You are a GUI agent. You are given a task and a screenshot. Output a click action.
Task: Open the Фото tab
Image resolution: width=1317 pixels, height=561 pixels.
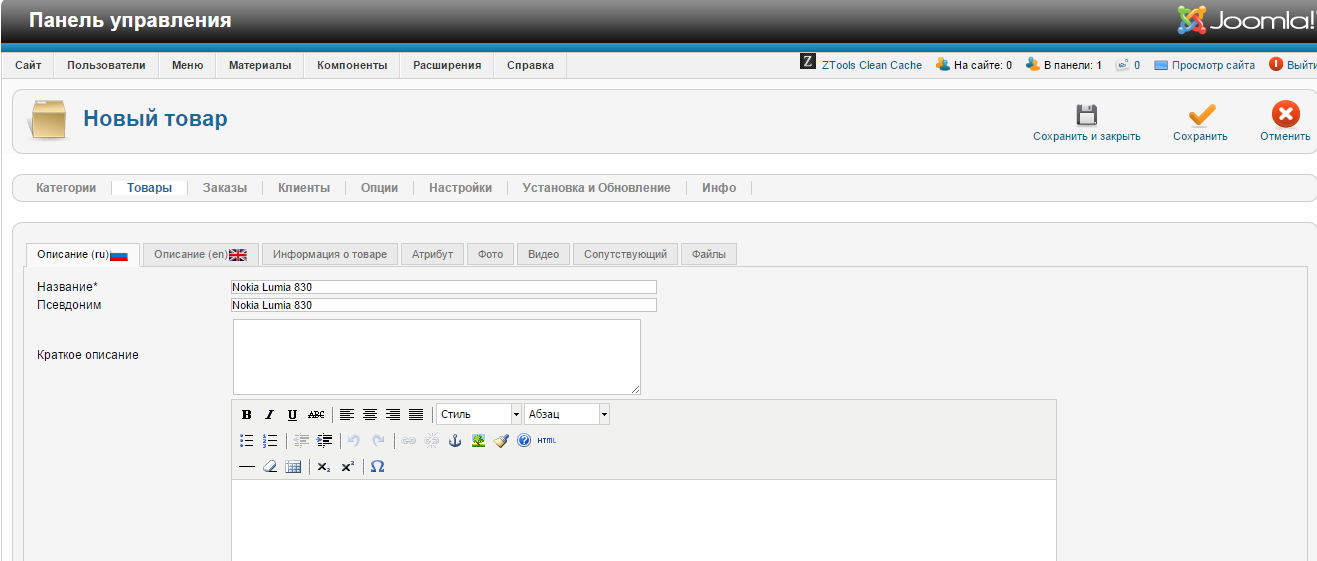[x=490, y=254]
